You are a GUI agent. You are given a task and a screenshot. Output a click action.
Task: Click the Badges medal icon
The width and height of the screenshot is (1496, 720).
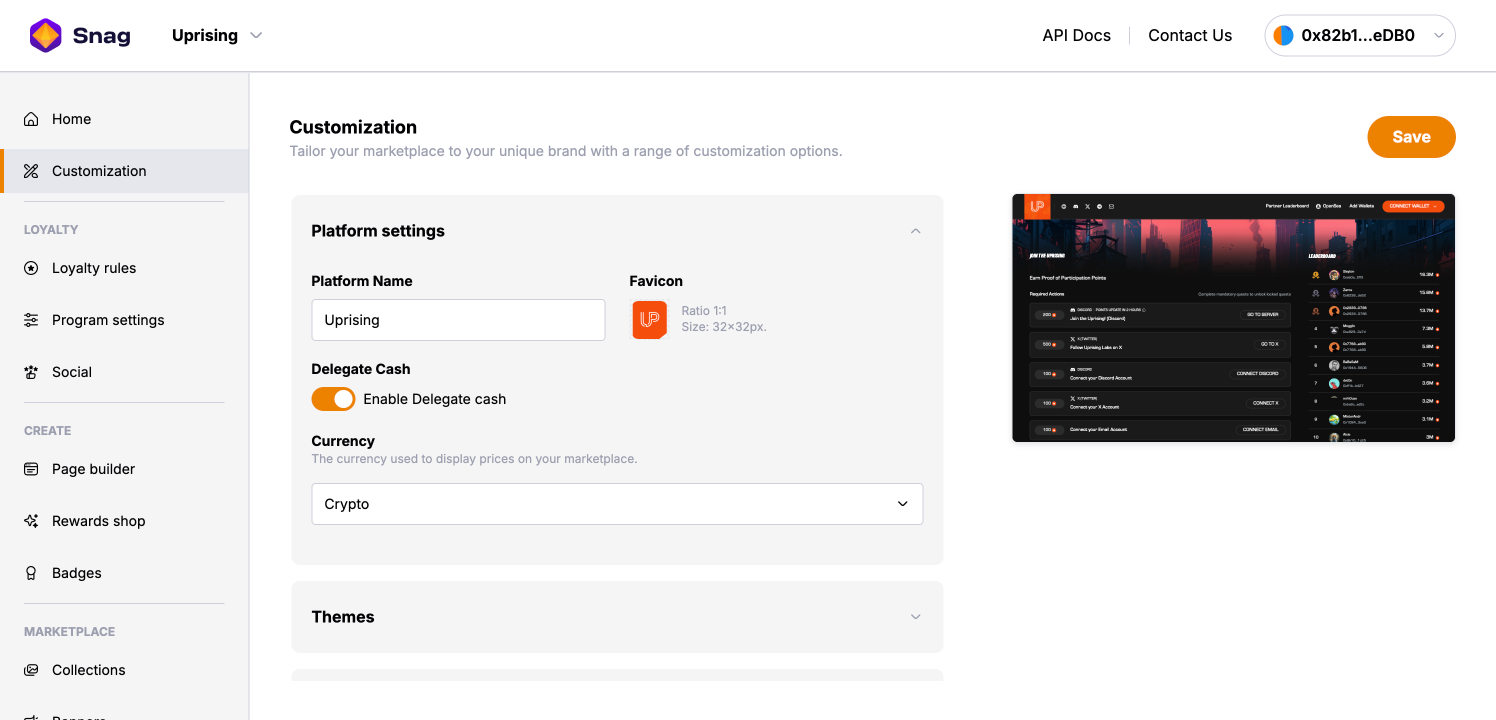coord(31,573)
